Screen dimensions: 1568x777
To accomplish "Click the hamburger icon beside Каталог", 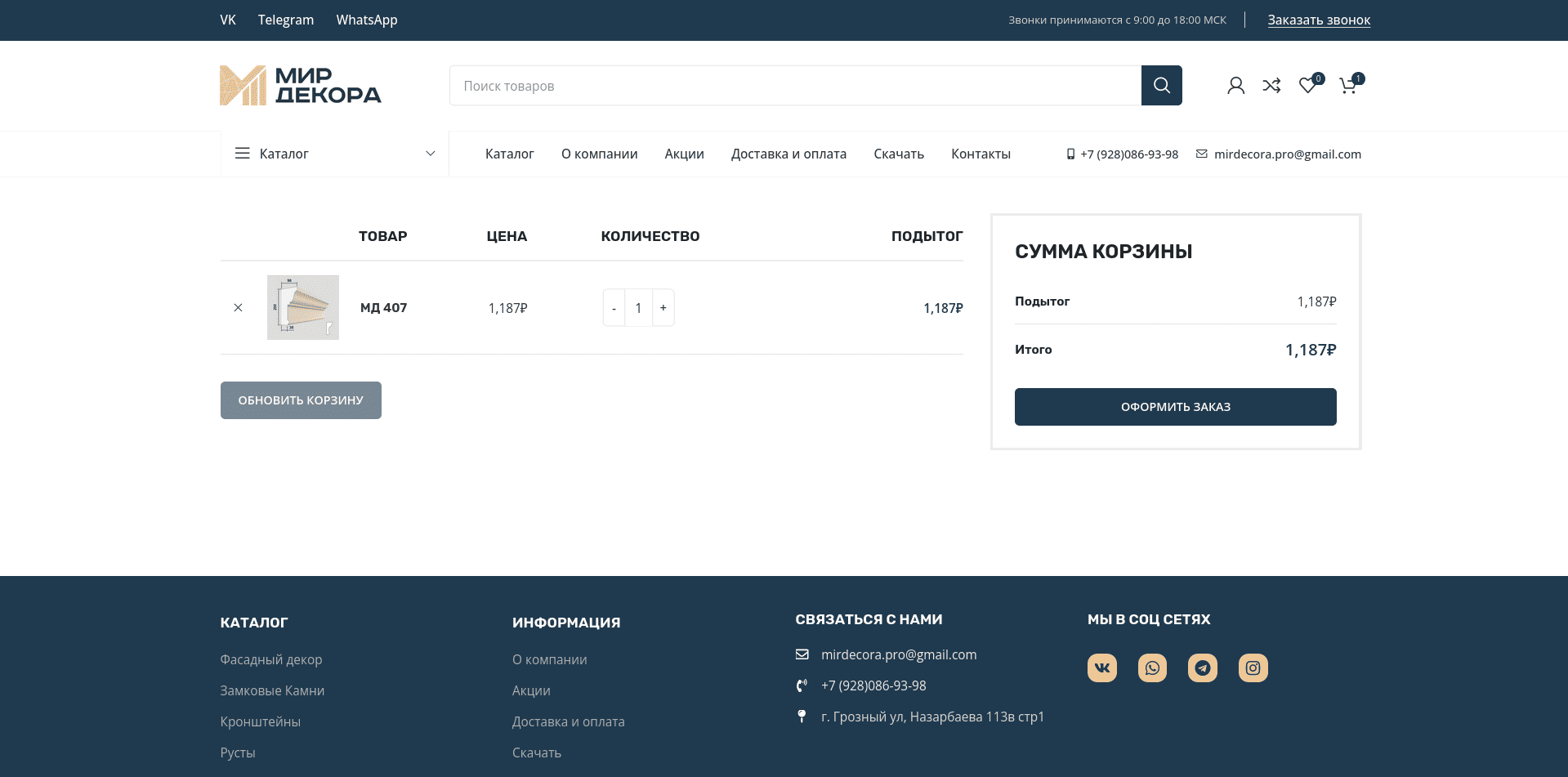I will 242,154.
